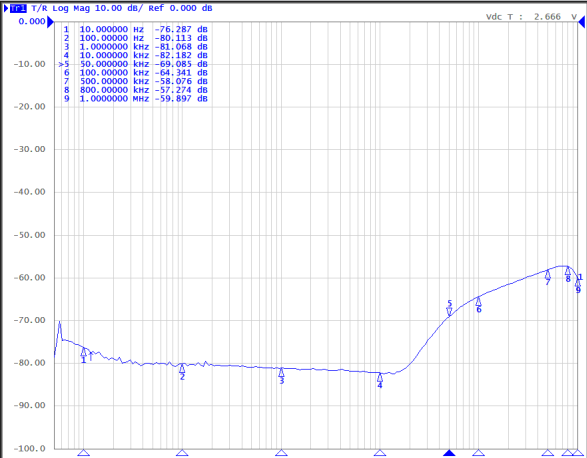Click the right-side reference position arrow
This screenshot has height=458, width=587.
pyautogui.click(x=582, y=22)
